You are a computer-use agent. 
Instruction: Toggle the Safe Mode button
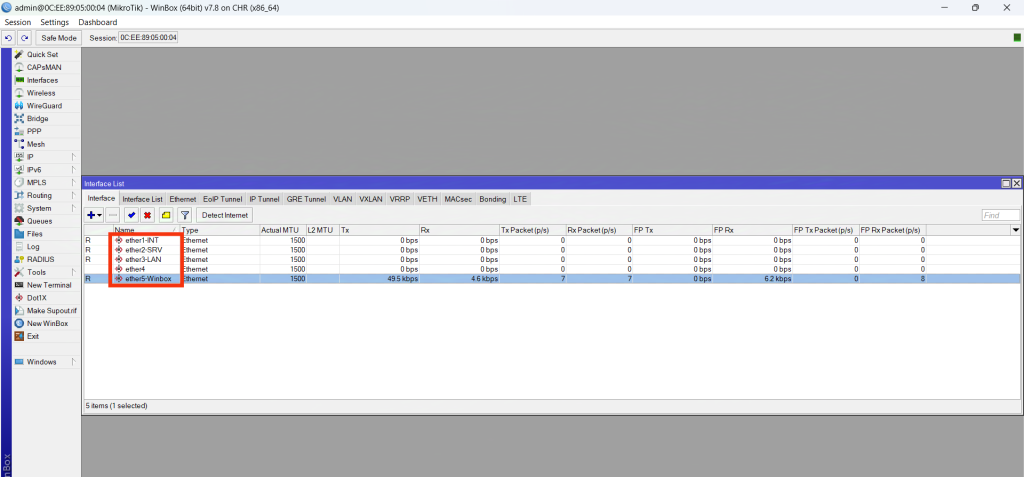[59, 38]
